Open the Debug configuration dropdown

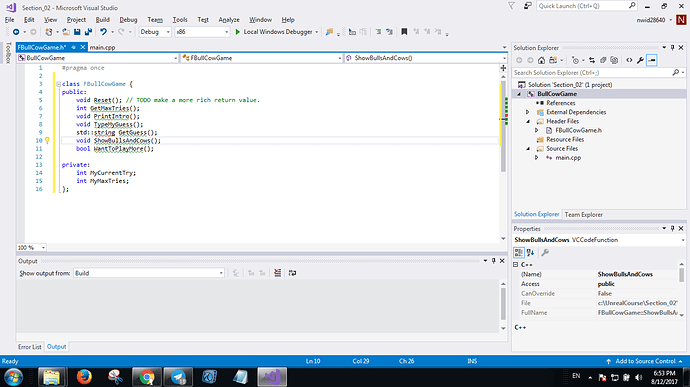point(155,32)
